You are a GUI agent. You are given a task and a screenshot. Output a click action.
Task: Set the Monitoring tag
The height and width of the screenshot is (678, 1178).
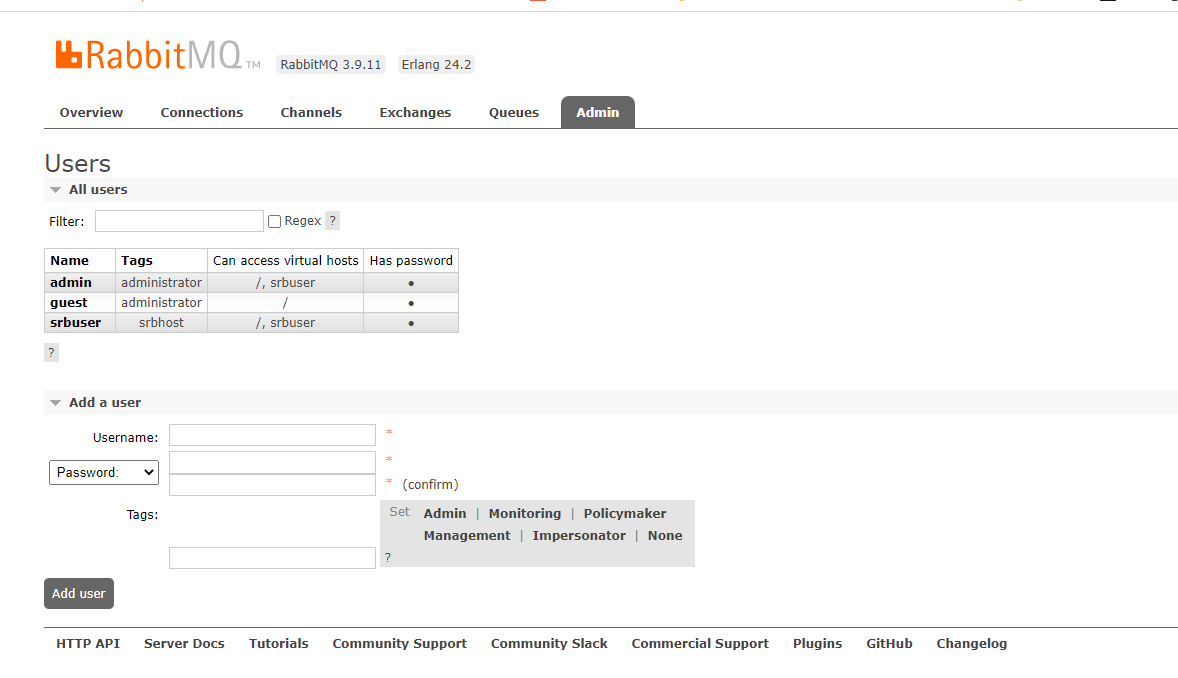coord(524,513)
